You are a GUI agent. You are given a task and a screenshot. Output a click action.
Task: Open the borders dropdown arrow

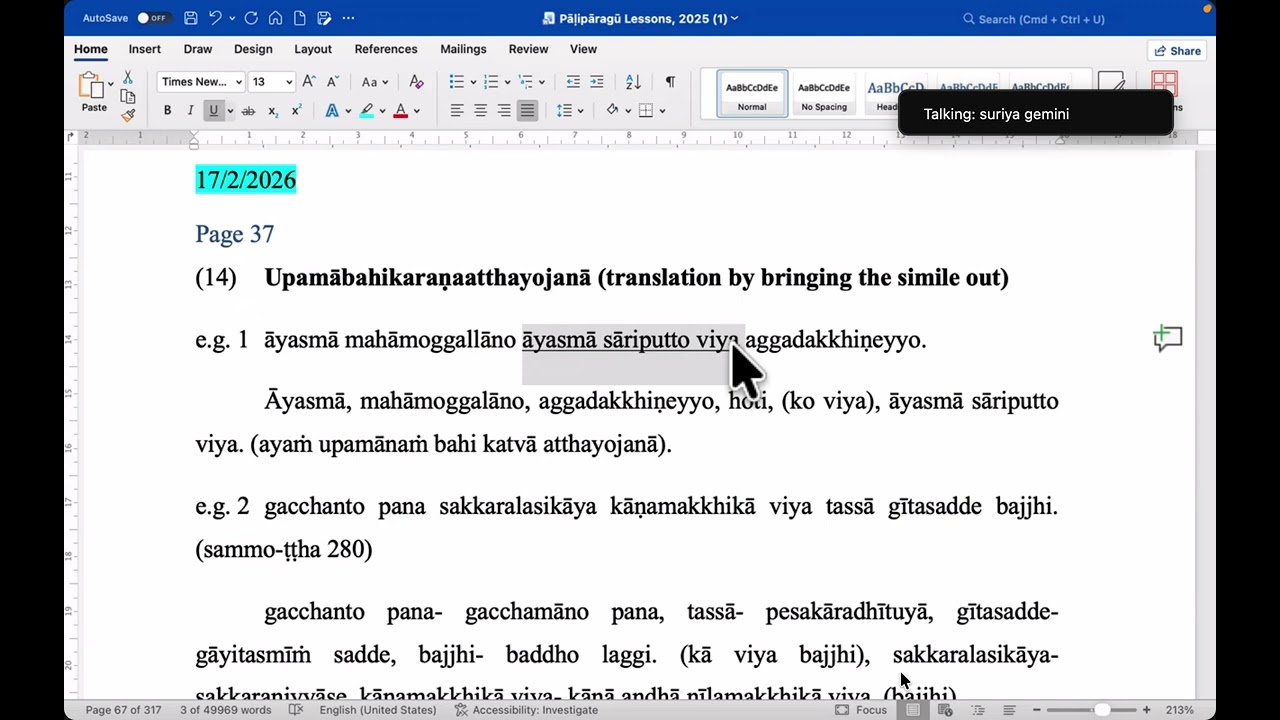(662, 110)
